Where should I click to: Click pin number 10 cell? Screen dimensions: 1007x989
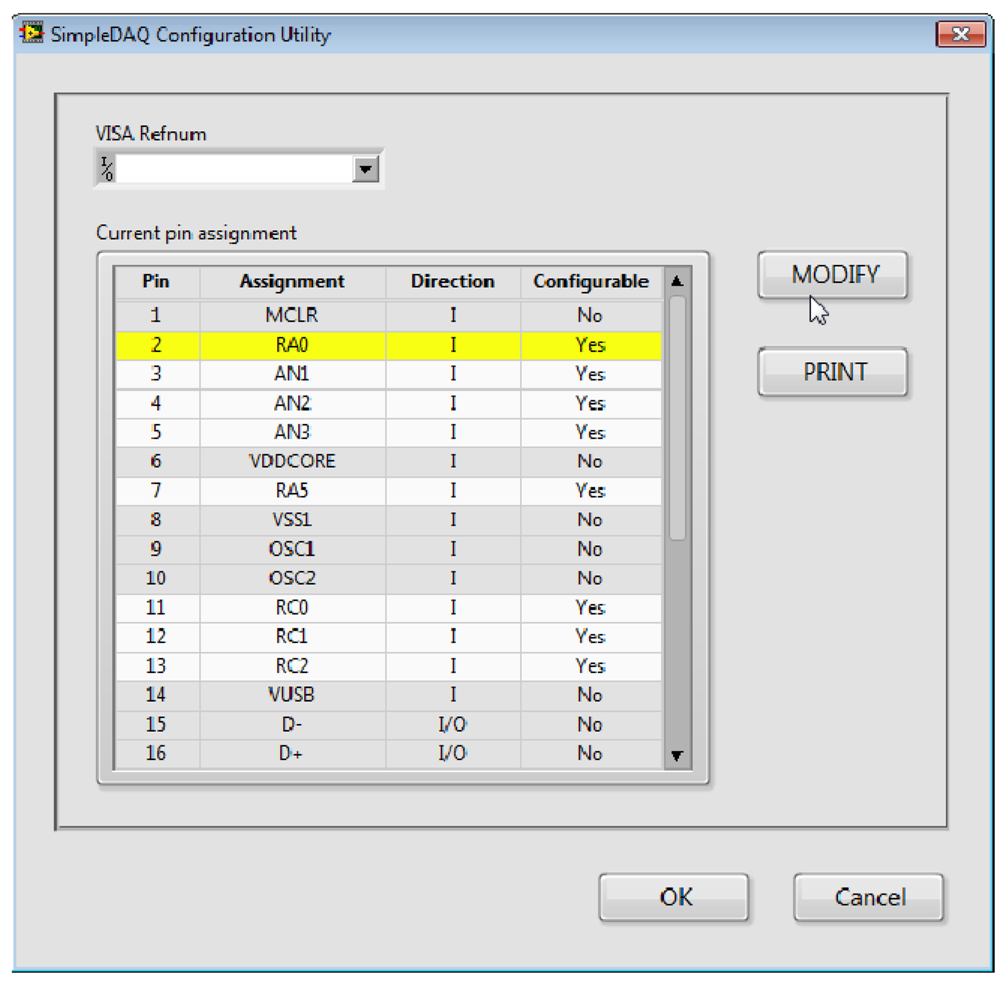point(157,578)
